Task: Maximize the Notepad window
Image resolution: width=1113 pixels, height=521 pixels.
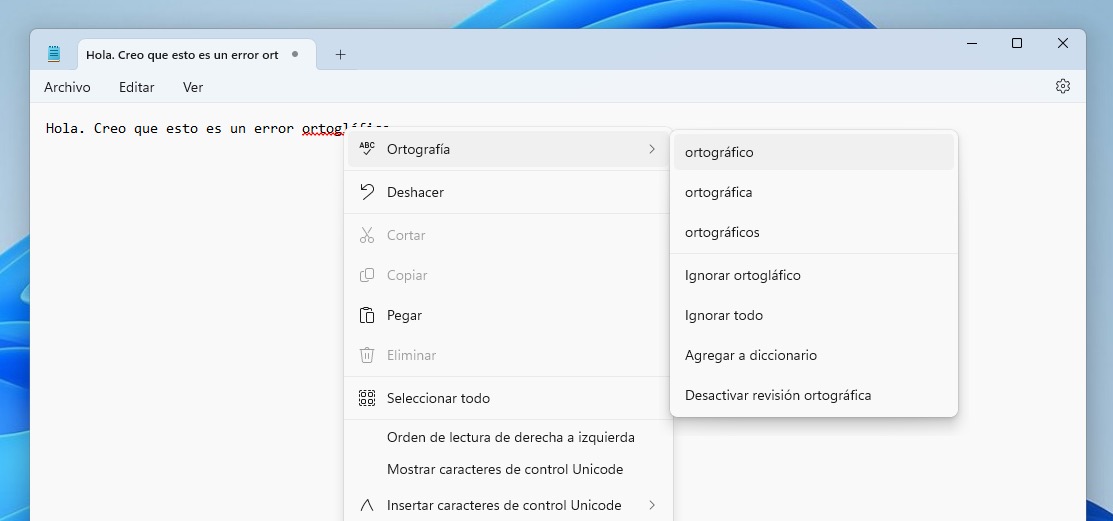Action: pyautogui.click(x=1016, y=43)
